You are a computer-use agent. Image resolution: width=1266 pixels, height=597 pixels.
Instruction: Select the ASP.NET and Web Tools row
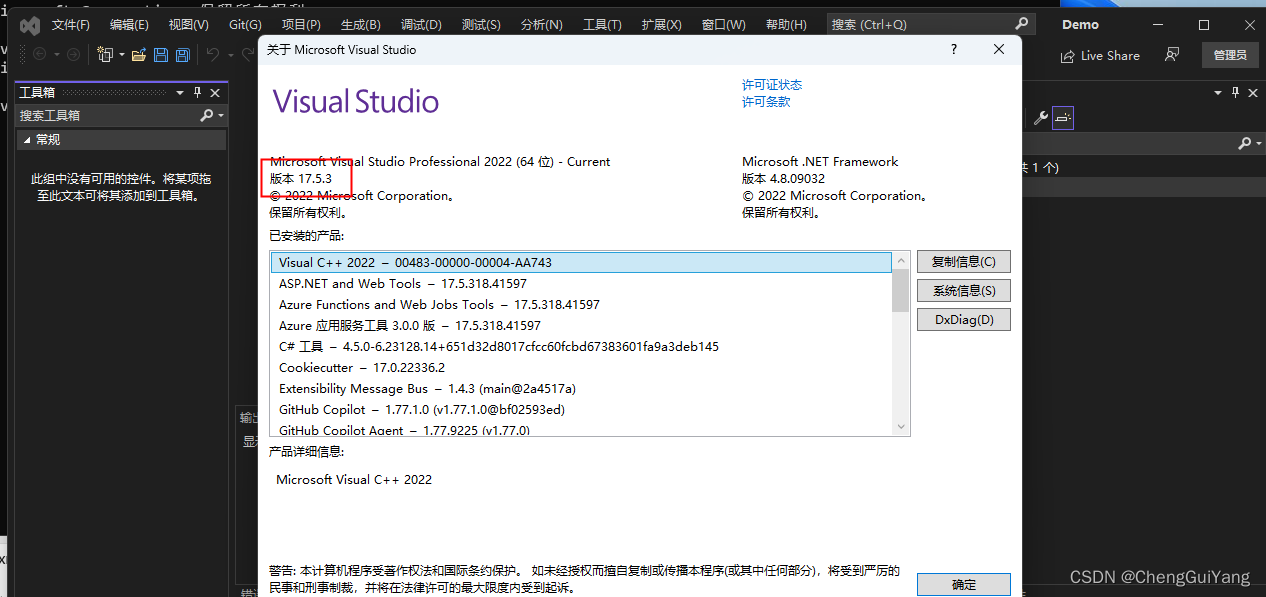pos(582,284)
